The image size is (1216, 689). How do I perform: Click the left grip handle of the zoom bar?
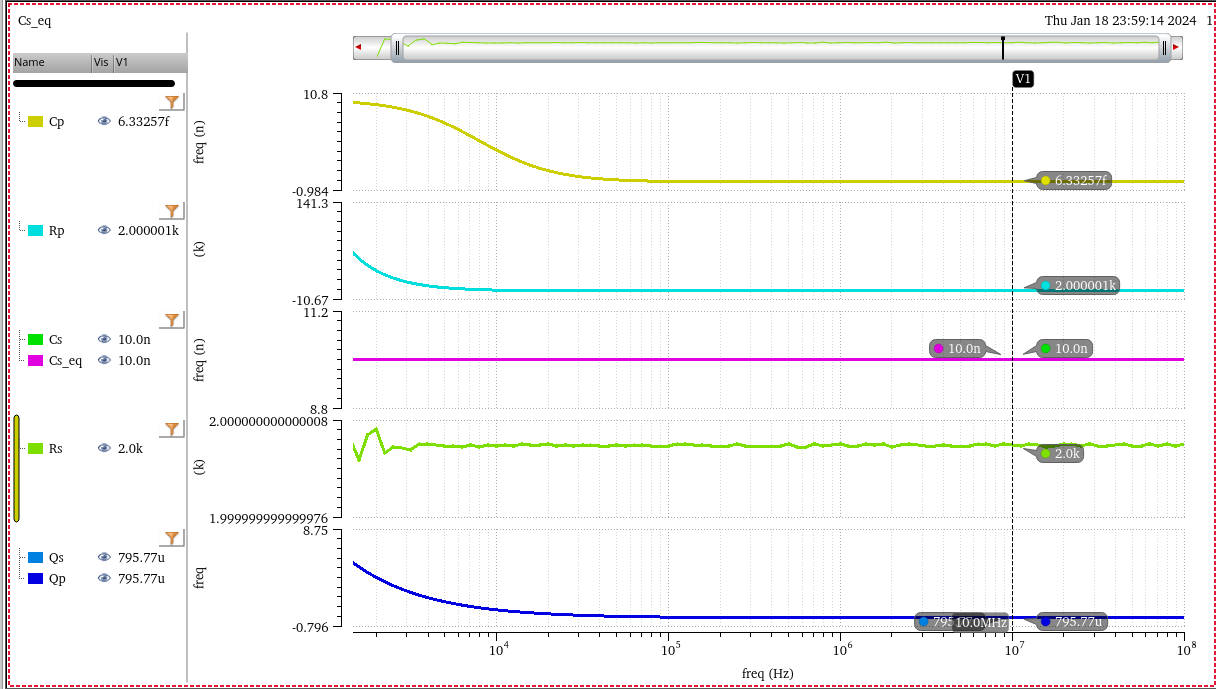coord(397,47)
